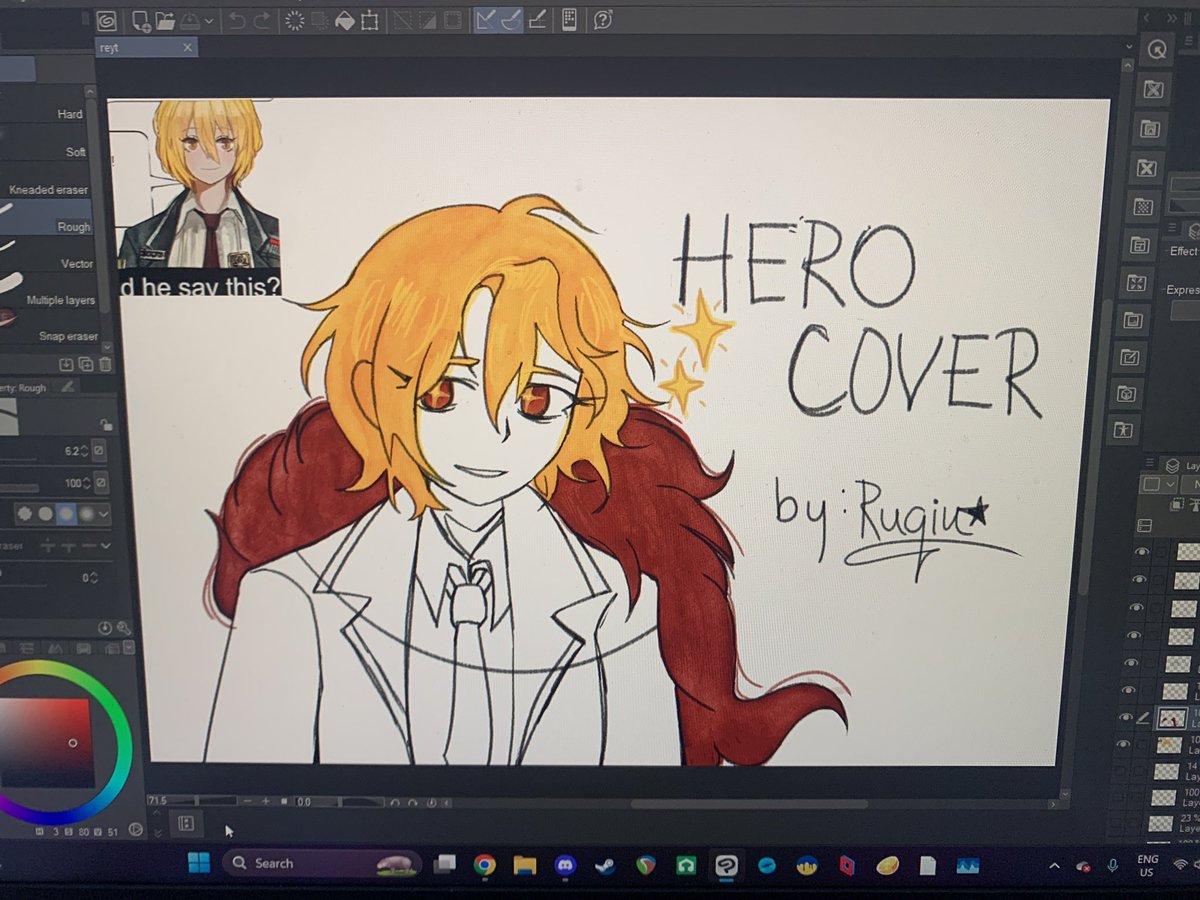The width and height of the screenshot is (1200, 900).
Task: Open the brush hardness presets dropdown arrow
Action: pyautogui.click(x=104, y=514)
